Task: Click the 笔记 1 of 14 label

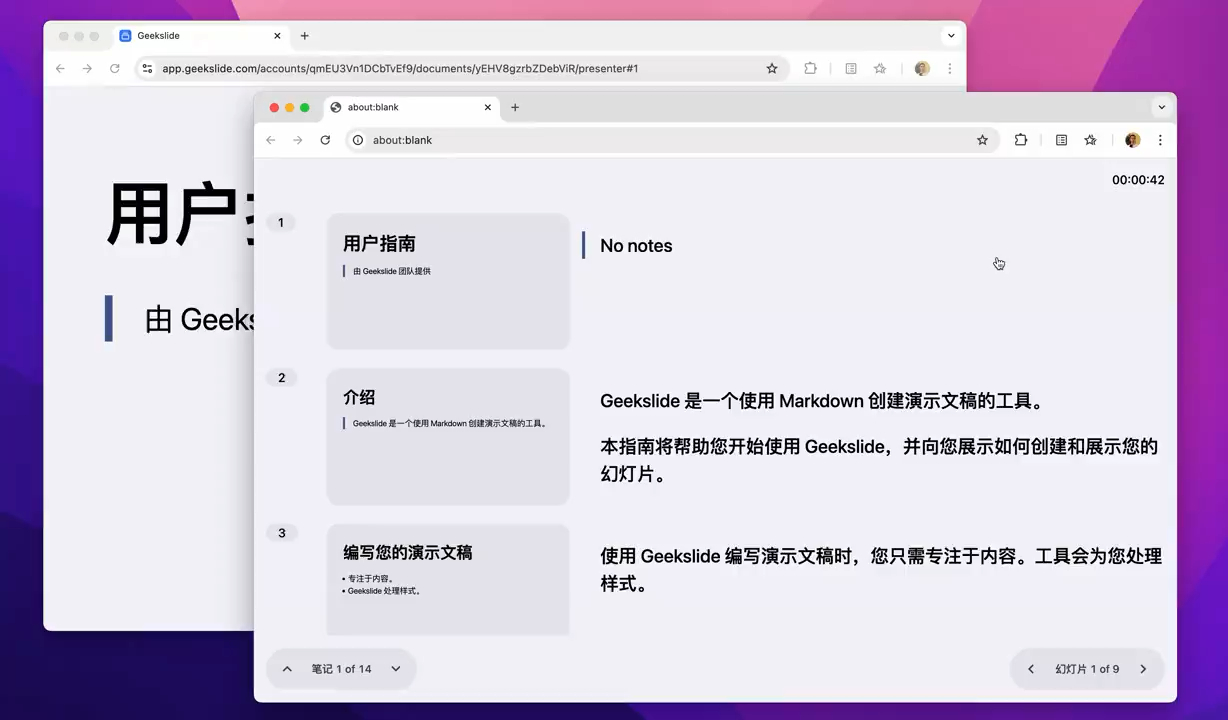Action: [x=341, y=669]
